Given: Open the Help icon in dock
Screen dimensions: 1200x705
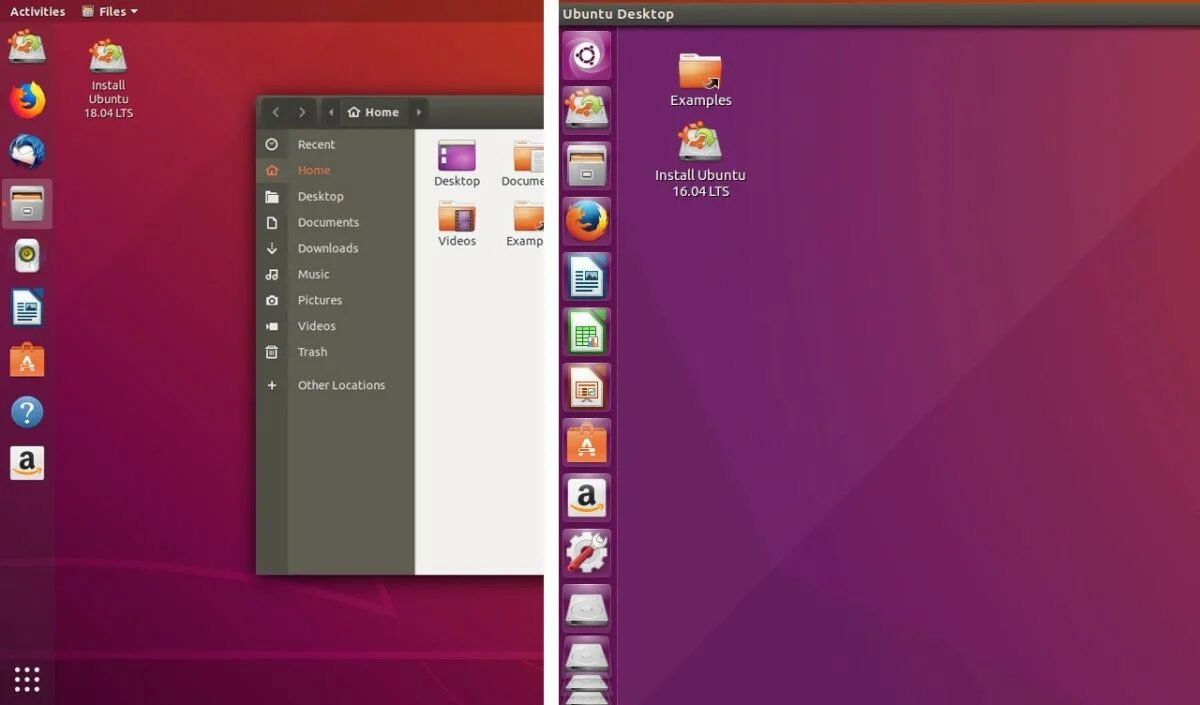Looking at the screenshot, I should click(x=27, y=412).
